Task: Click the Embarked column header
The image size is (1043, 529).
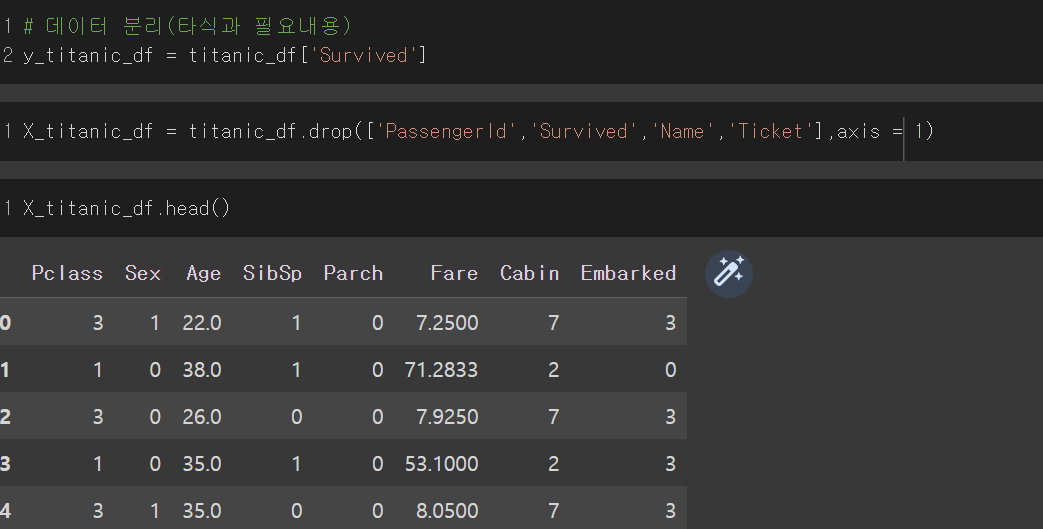Action: tap(629, 273)
